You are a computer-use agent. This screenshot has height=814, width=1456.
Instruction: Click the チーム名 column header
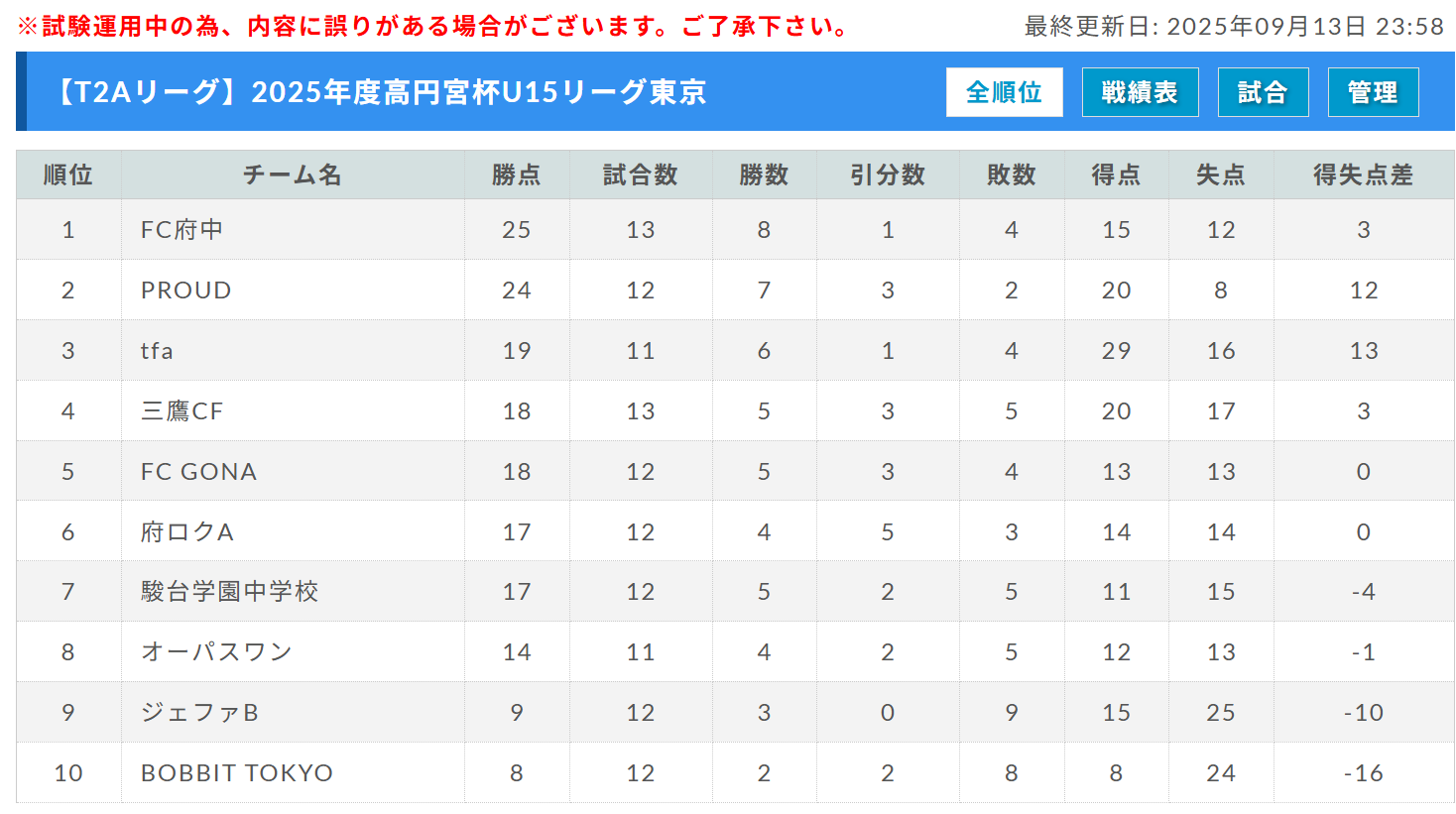point(293,174)
